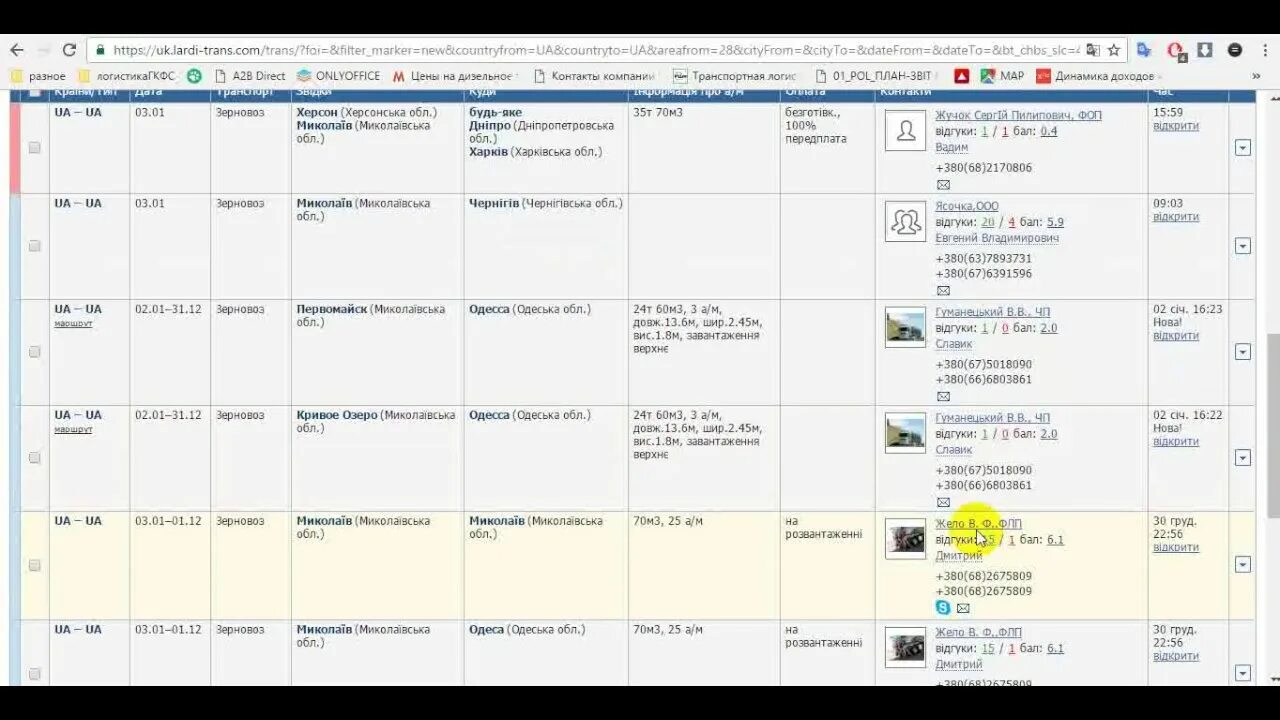
Task: Open truck photo in Первомайск row
Action: (x=905, y=327)
